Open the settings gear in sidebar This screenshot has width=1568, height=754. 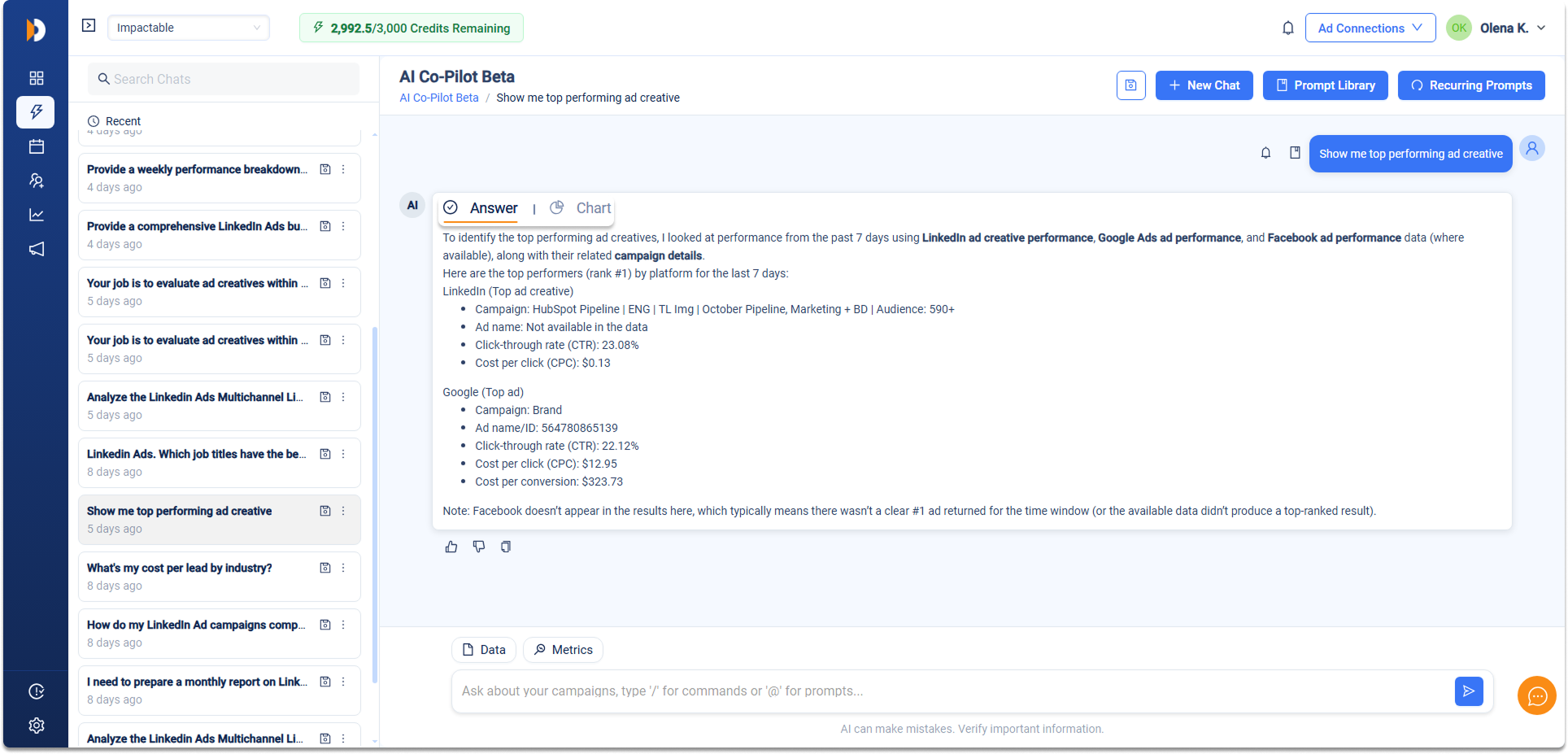click(36, 726)
